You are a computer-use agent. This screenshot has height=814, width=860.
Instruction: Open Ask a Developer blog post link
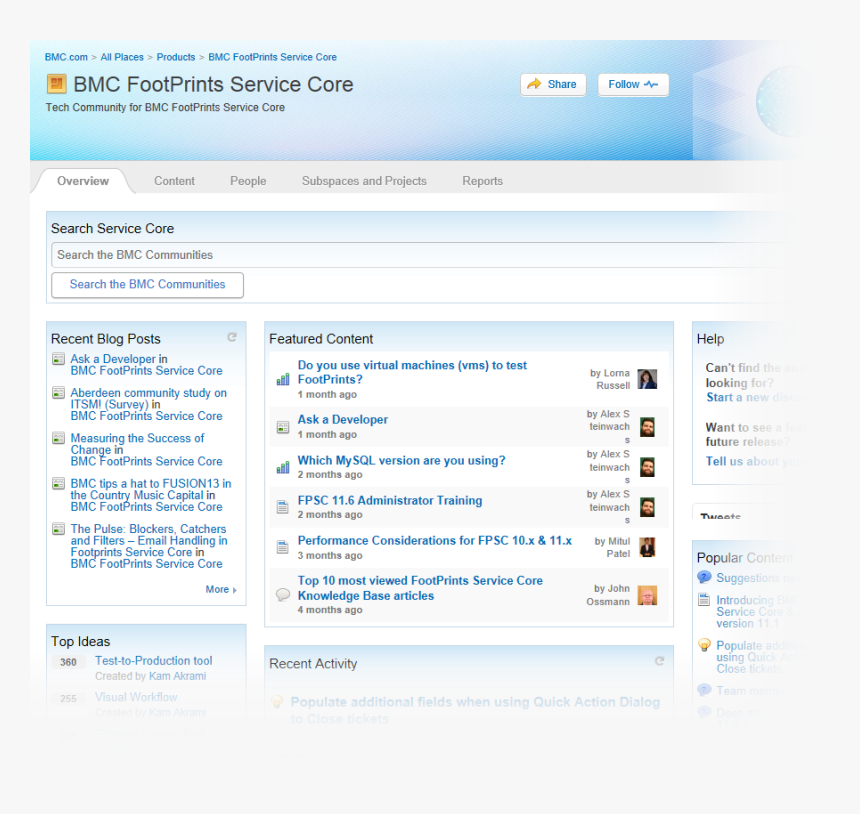(114, 359)
